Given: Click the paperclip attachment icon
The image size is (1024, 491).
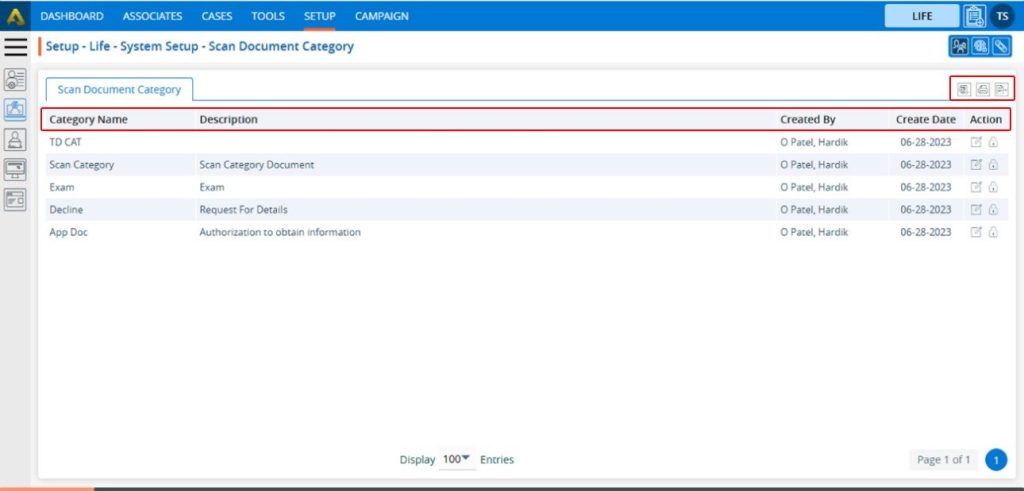Looking at the screenshot, I should point(1001,46).
